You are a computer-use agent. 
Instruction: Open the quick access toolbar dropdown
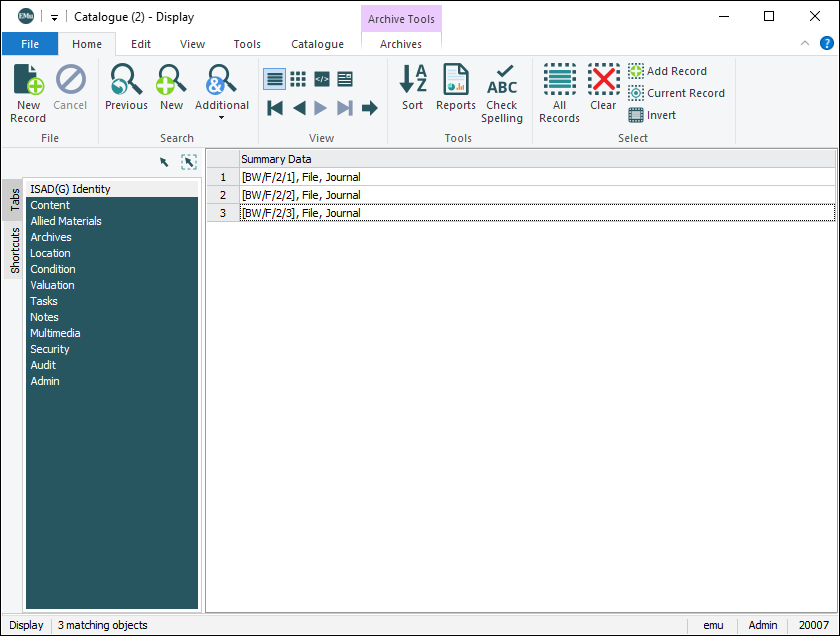tap(54, 16)
